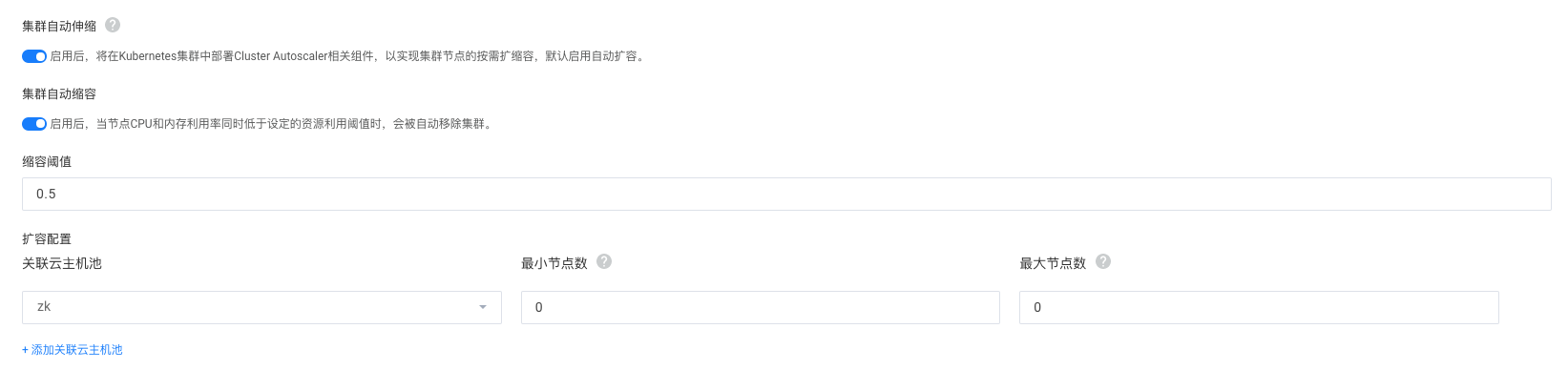The width and height of the screenshot is (1568, 370).
Task: Click the 最小节点数 label text
Action: click(x=554, y=263)
